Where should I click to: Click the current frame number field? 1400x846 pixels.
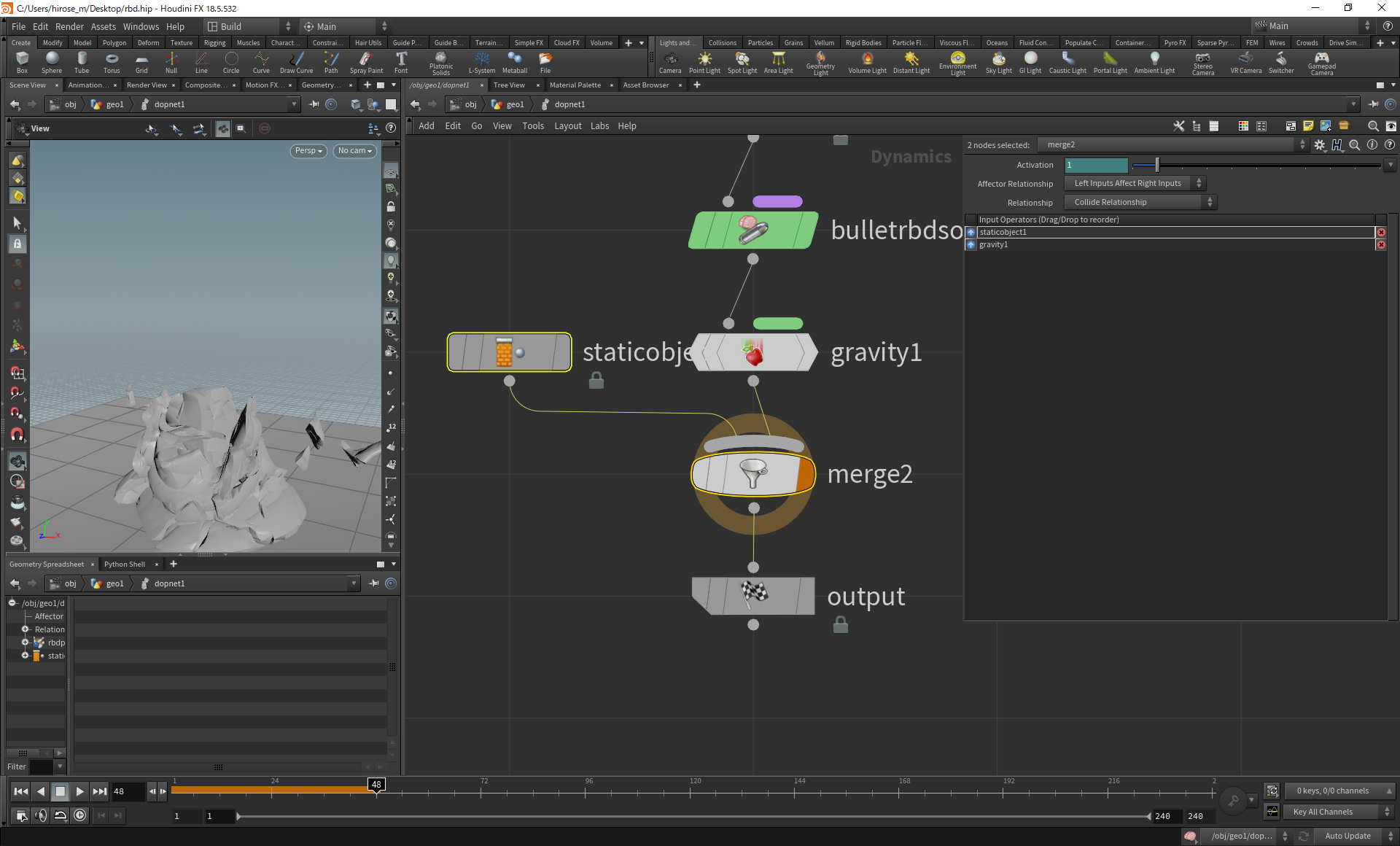click(x=128, y=791)
